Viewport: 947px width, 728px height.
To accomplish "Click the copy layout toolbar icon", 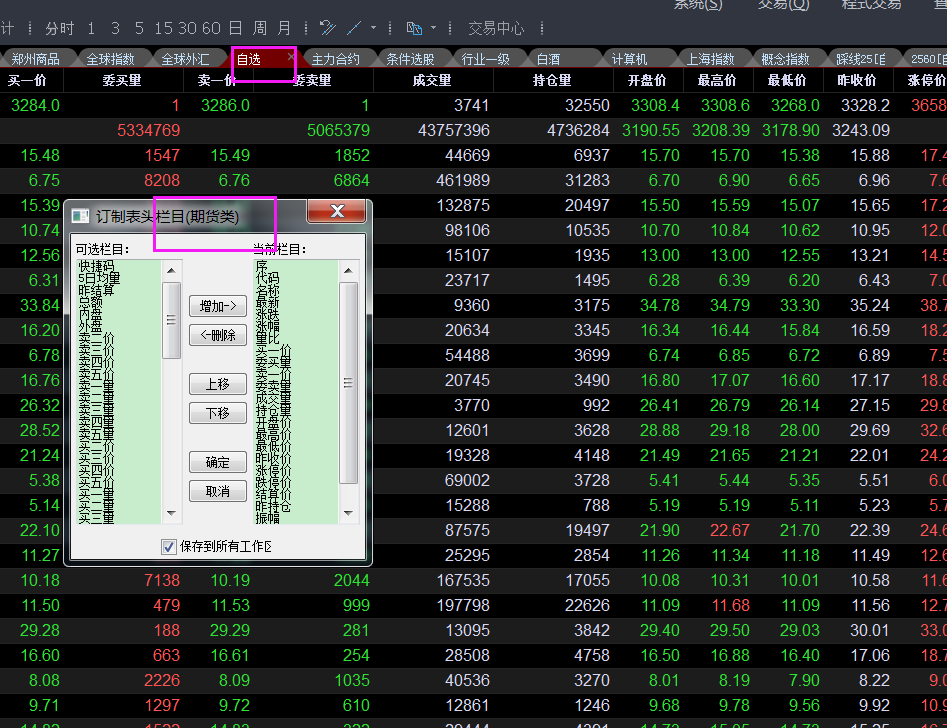I will [x=416, y=28].
